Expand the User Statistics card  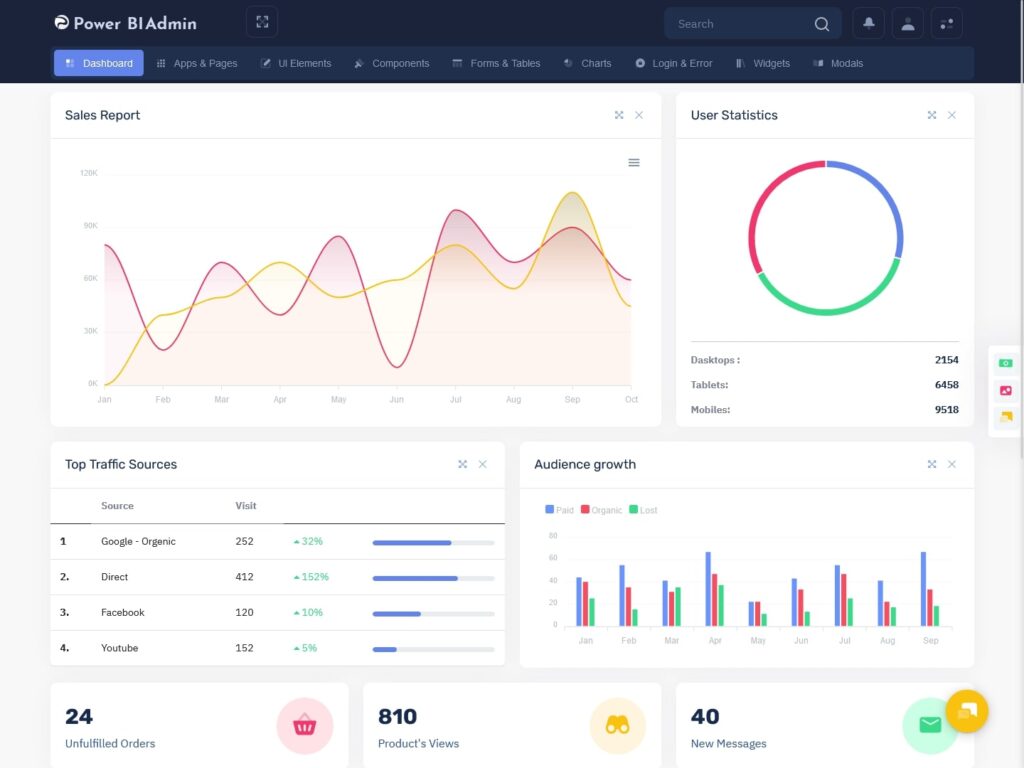click(931, 115)
